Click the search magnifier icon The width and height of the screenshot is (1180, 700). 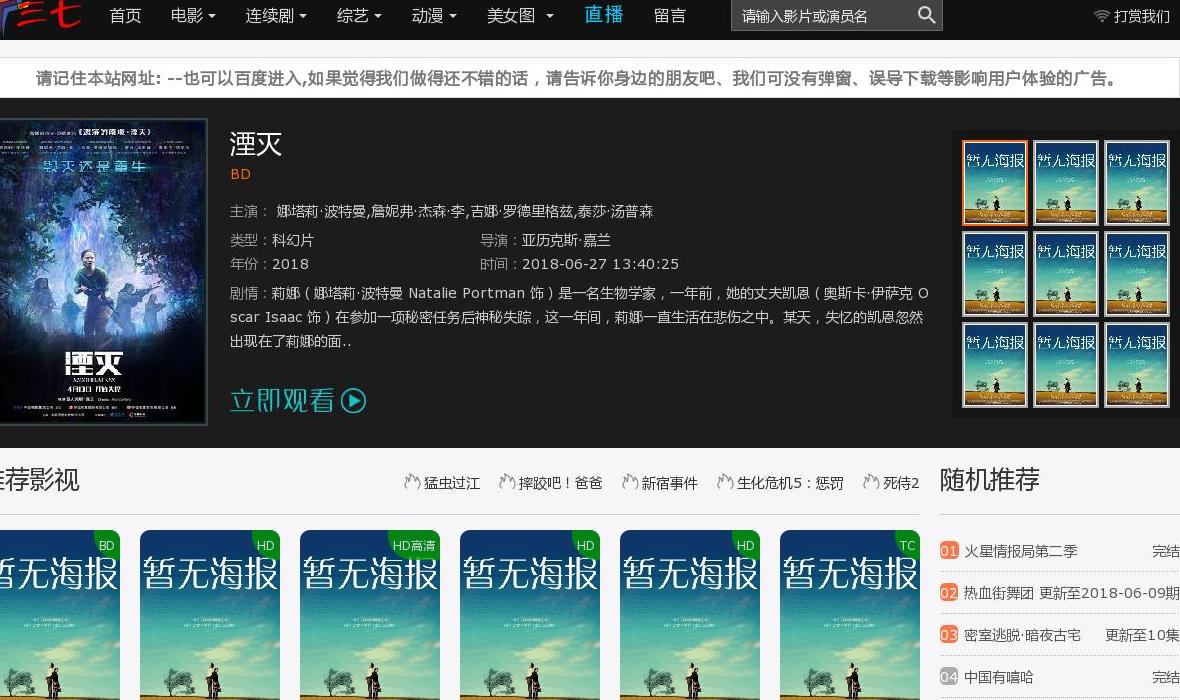(x=926, y=14)
